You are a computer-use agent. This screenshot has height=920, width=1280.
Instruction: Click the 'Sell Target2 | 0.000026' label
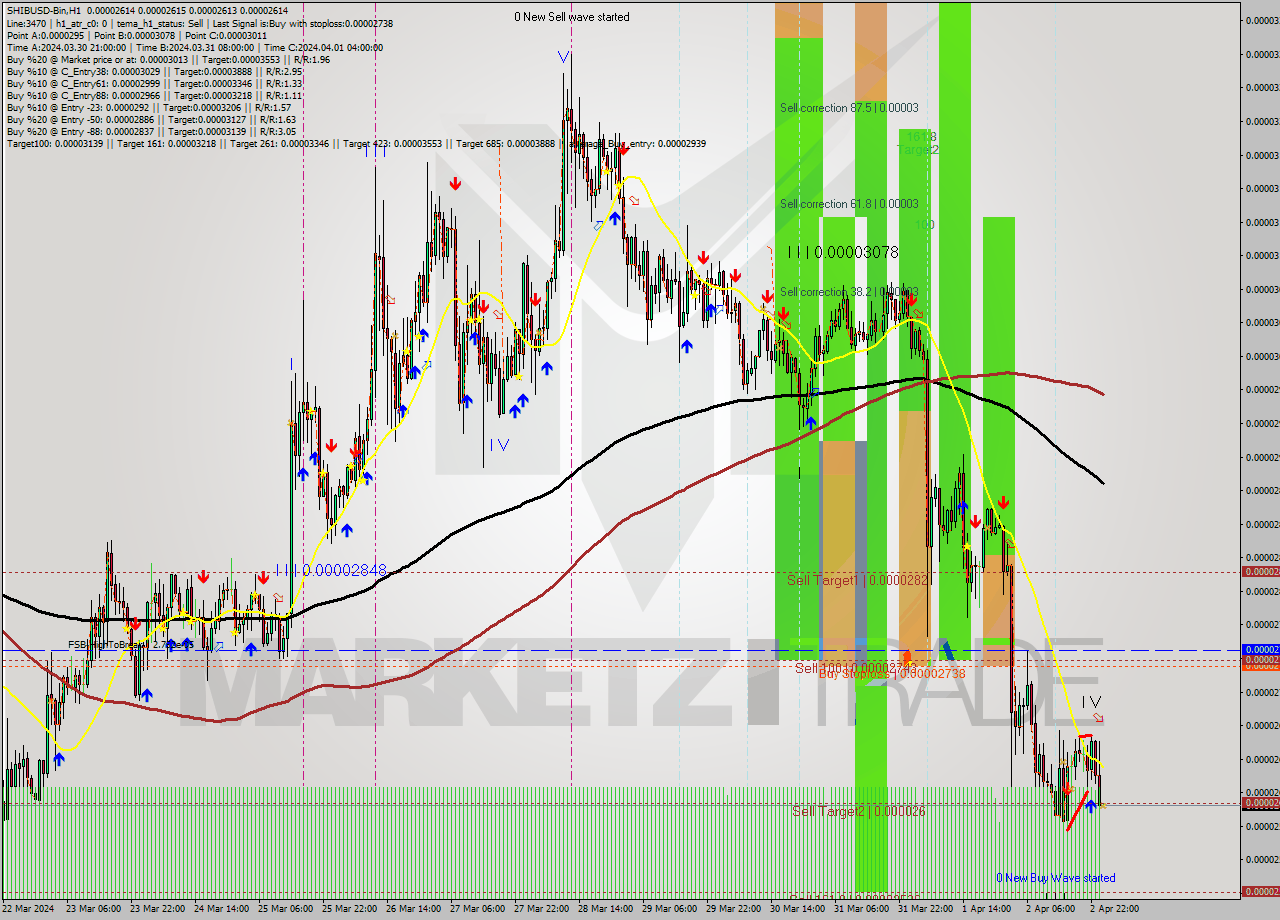858,811
